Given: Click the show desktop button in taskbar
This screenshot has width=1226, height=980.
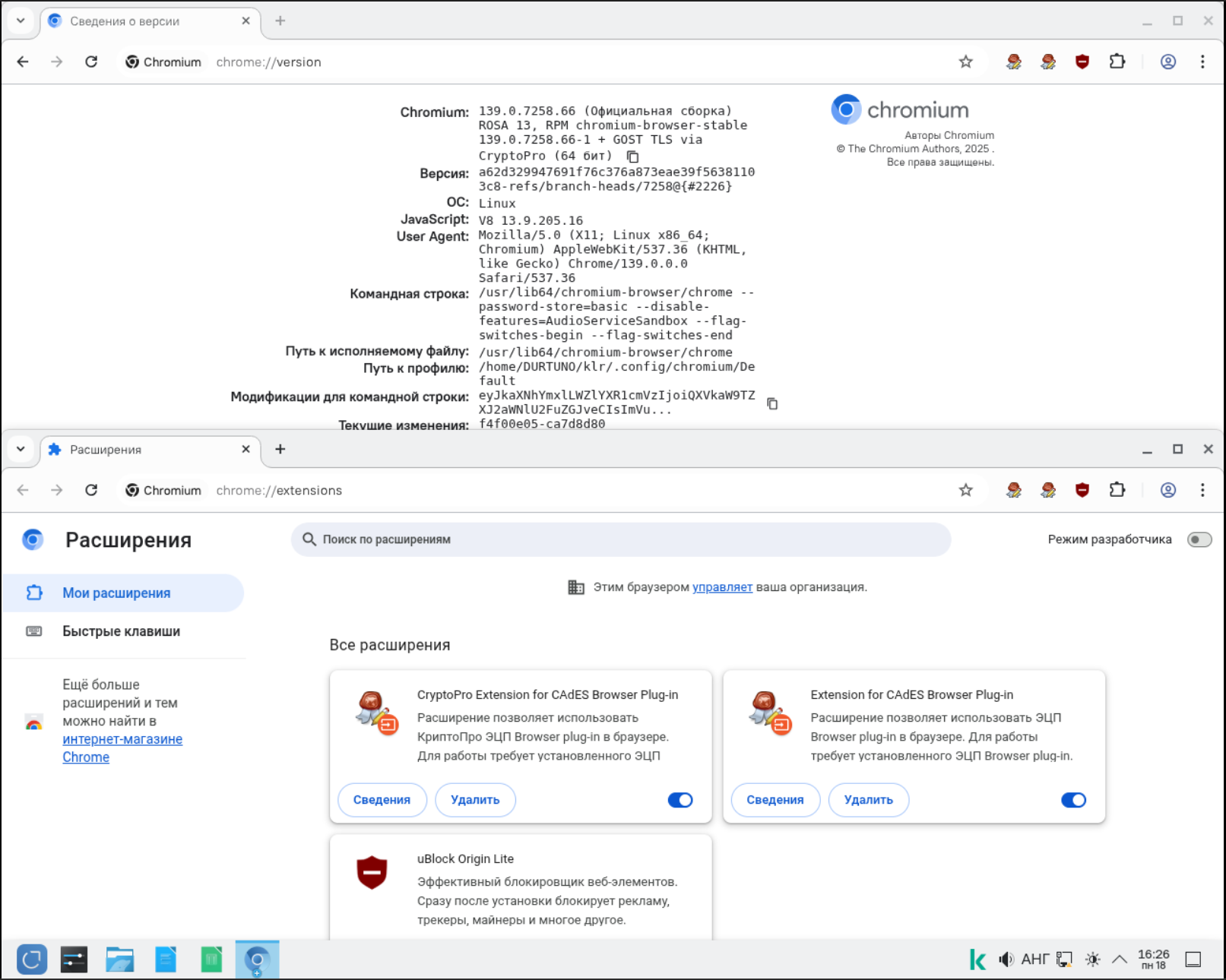Looking at the screenshot, I should [x=1193, y=959].
